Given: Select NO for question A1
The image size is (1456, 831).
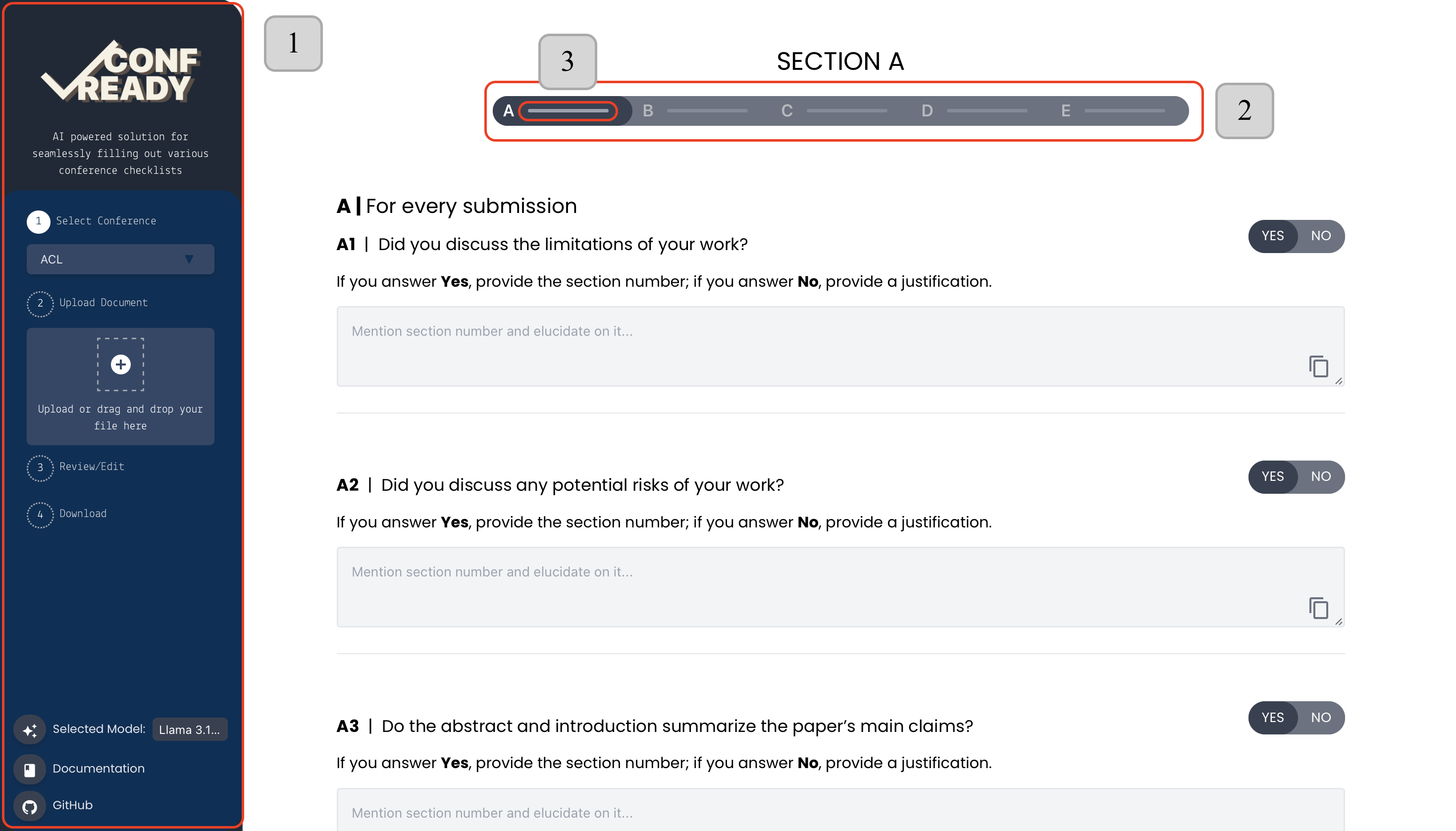Looking at the screenshot, I should coord(1320,236).
